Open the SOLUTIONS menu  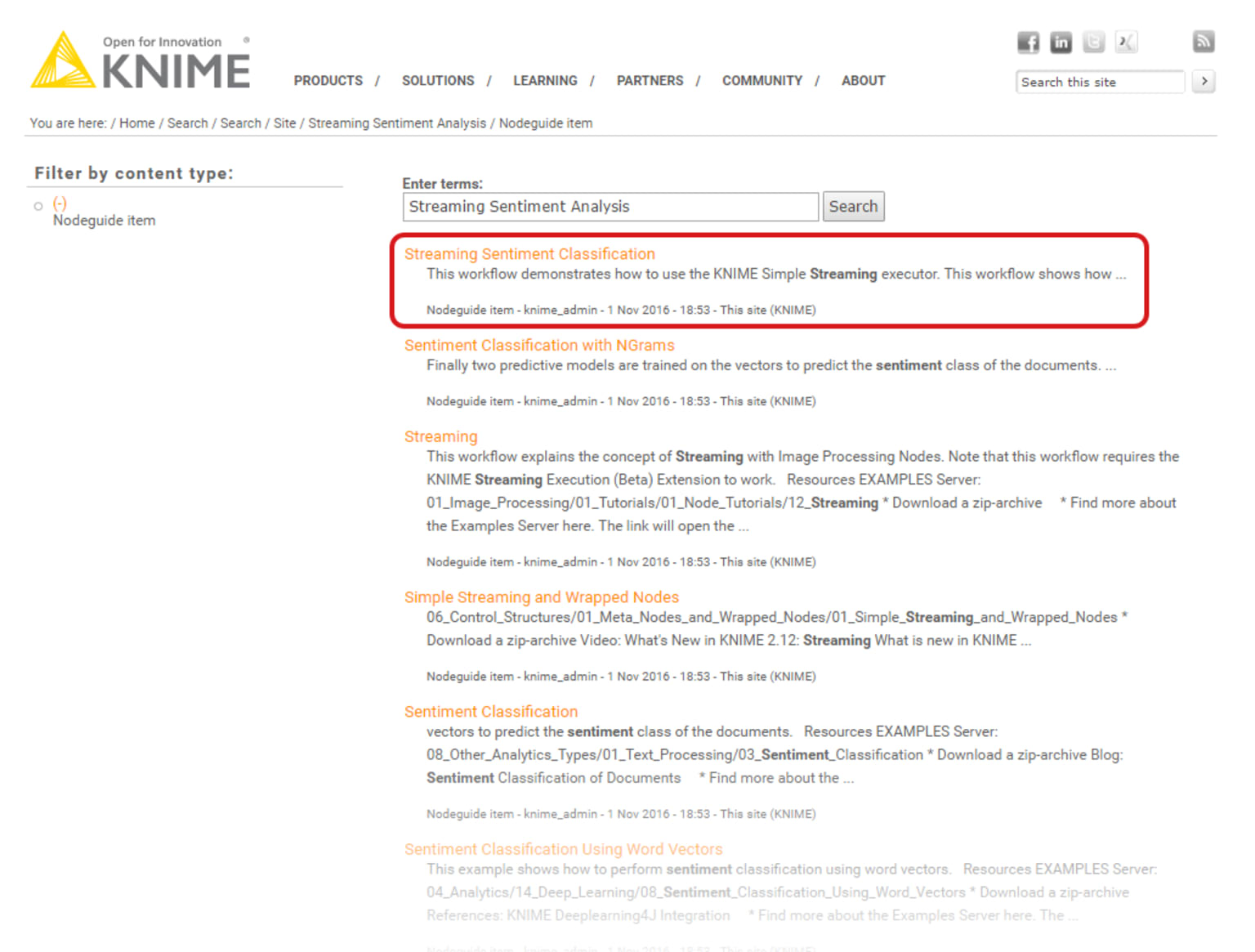tap(438, 81)
